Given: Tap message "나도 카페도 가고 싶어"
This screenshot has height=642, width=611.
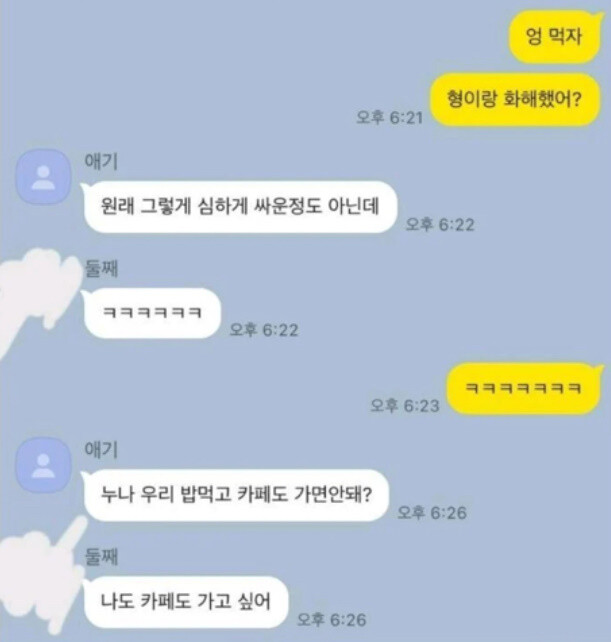Looking at the screenshot, I should (x=185, y=602).
